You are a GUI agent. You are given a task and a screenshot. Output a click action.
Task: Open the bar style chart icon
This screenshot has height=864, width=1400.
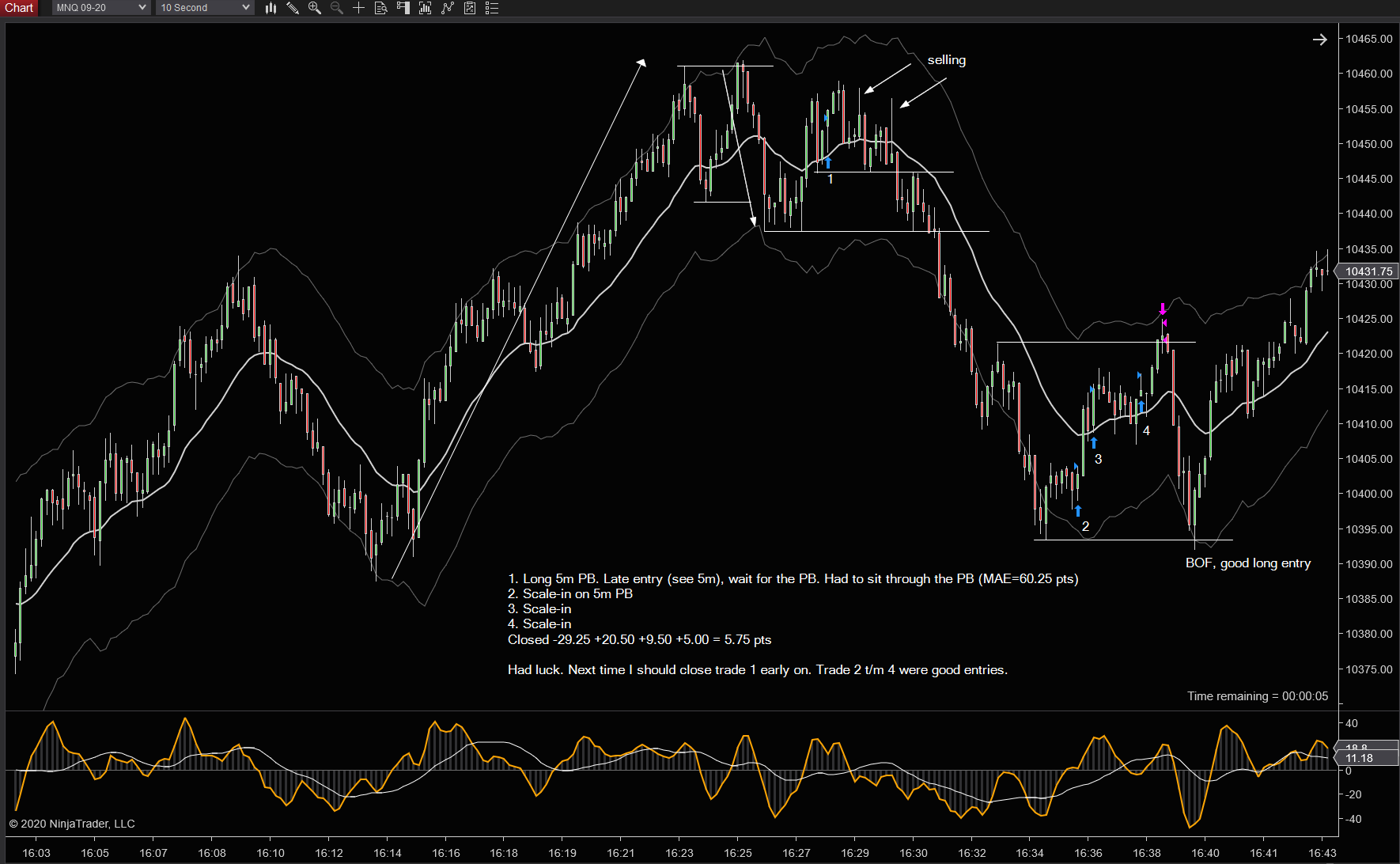[x=271, y=8]
